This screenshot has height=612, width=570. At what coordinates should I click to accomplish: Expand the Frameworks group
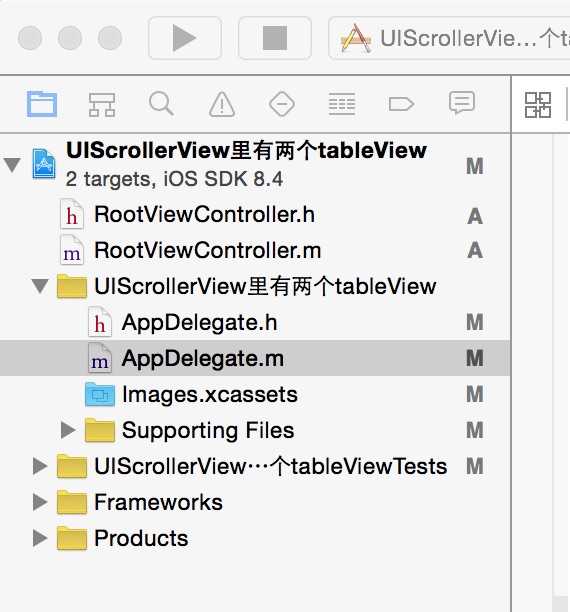tap(40, 502)
